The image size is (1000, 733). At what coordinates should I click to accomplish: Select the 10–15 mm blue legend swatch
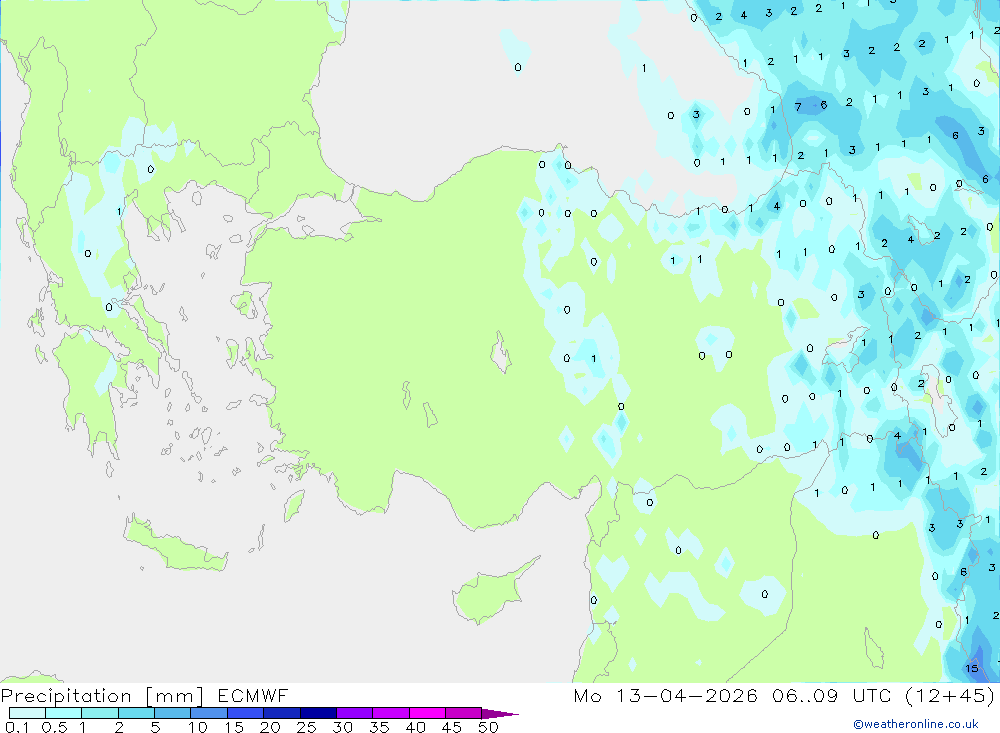pyautogui.click(x=209, y=713)
